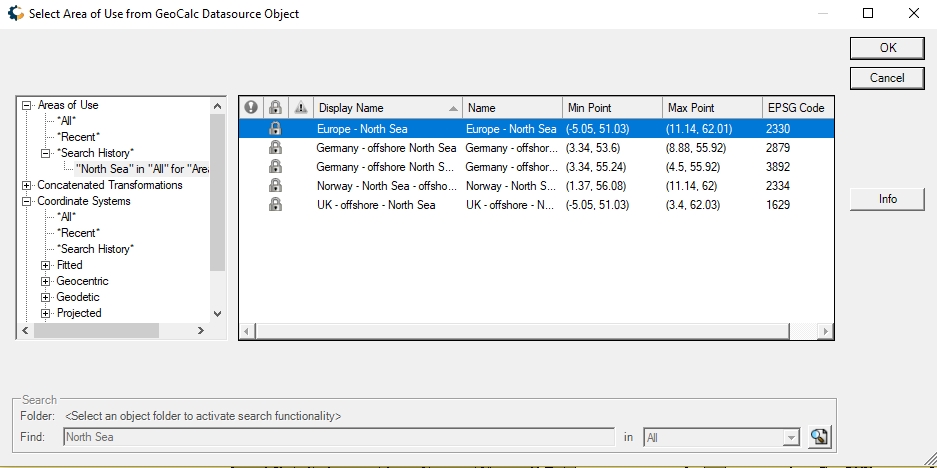Image resolution: width=937 pixels, height=468 pixels.
Task: Expand the Geodetic node
Action: (x=45, y=298)
